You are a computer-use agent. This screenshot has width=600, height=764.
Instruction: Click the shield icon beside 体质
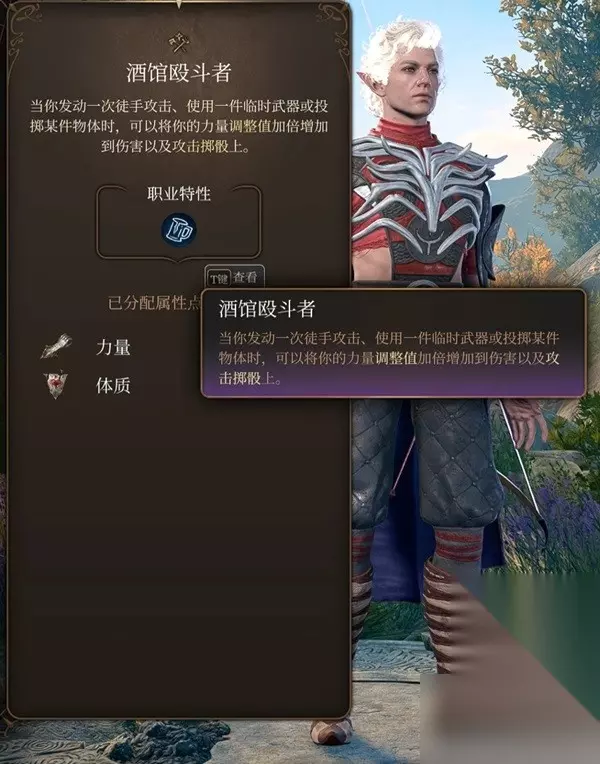point(56,385)
